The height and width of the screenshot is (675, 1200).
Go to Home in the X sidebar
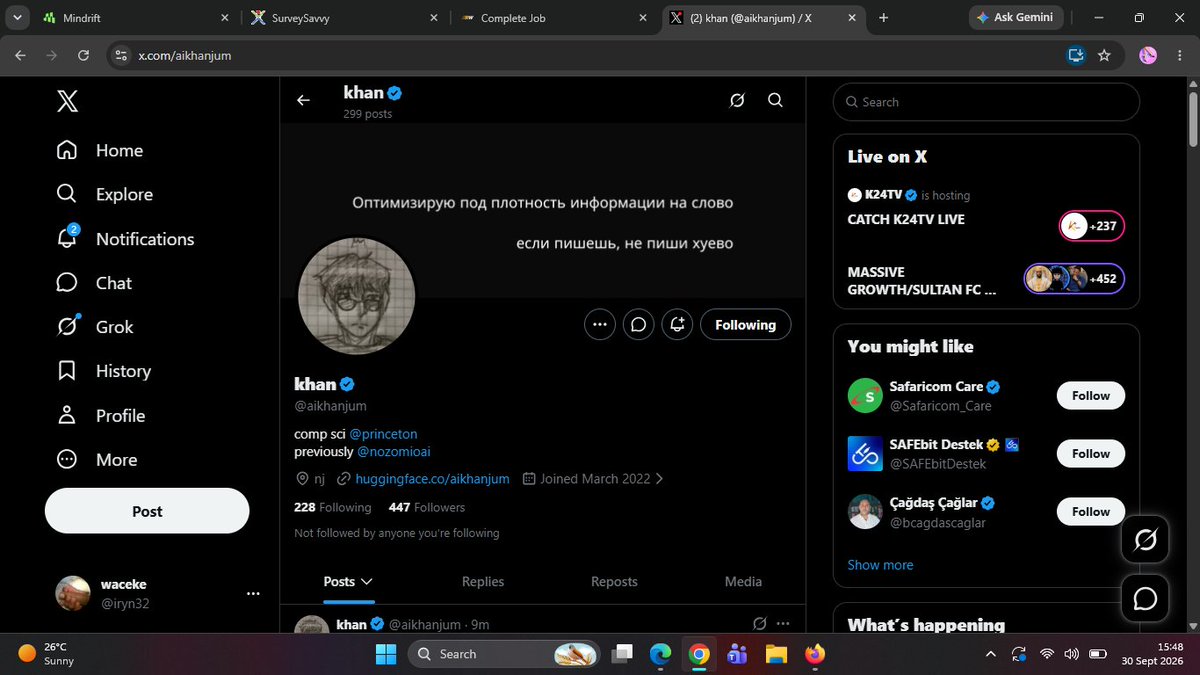coord(100,151)
